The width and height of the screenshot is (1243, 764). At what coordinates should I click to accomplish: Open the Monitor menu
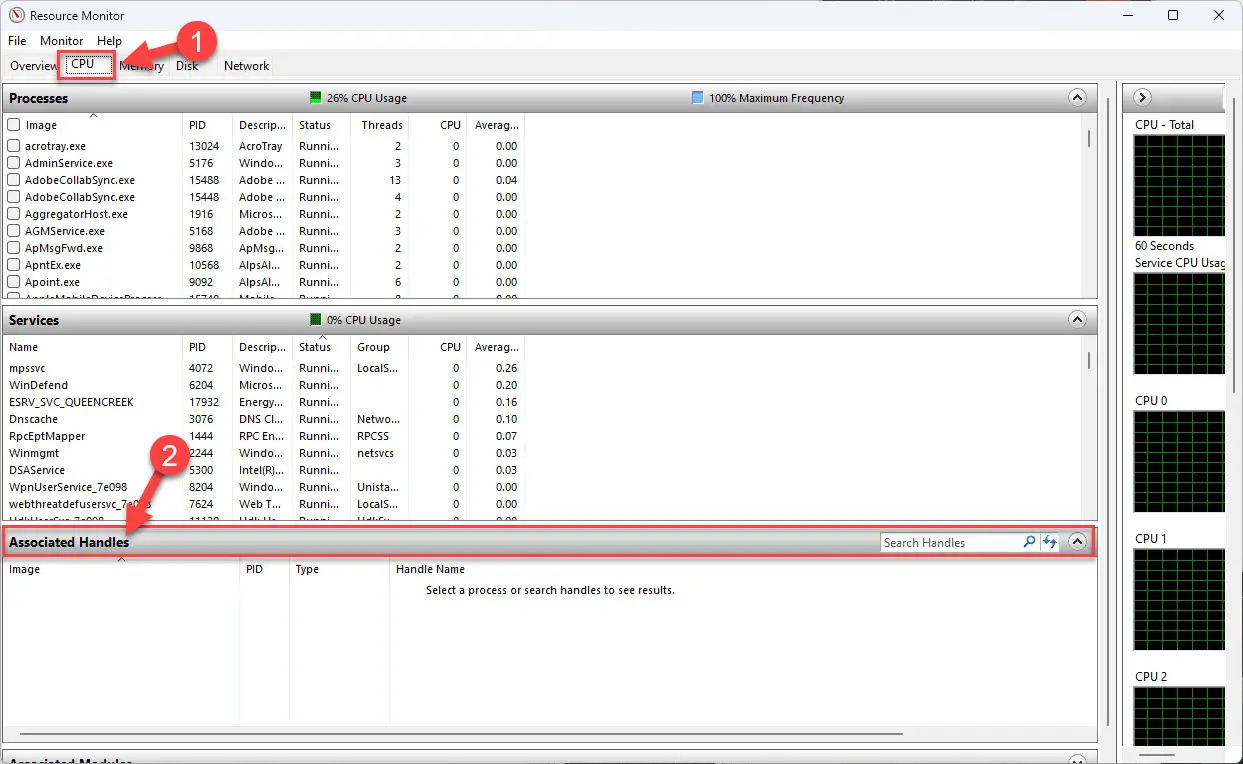pos(61,41)
